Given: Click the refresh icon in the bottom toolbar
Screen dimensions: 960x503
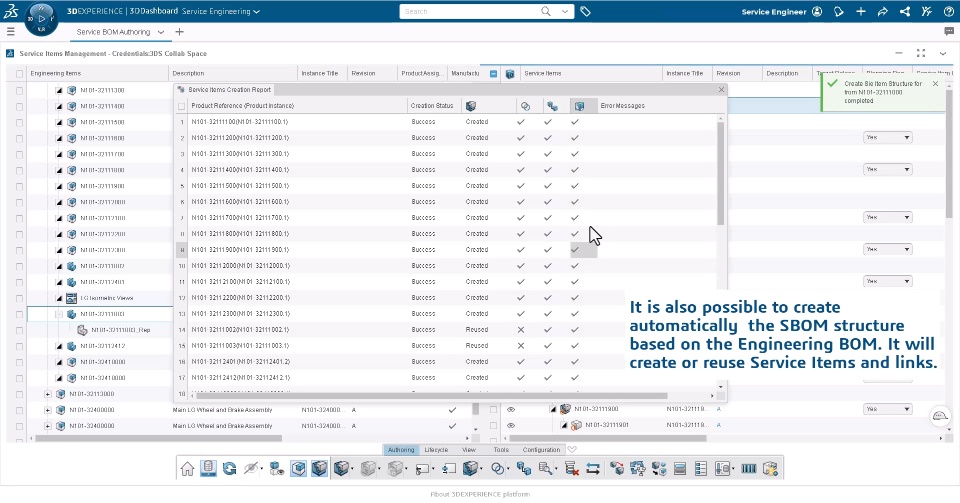Looking at the screenshot, I should (x=230, y=469).
